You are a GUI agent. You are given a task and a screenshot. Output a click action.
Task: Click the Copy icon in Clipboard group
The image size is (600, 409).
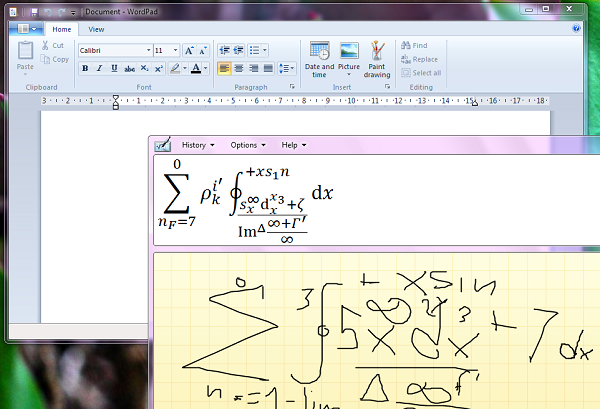tap(45, 59)
